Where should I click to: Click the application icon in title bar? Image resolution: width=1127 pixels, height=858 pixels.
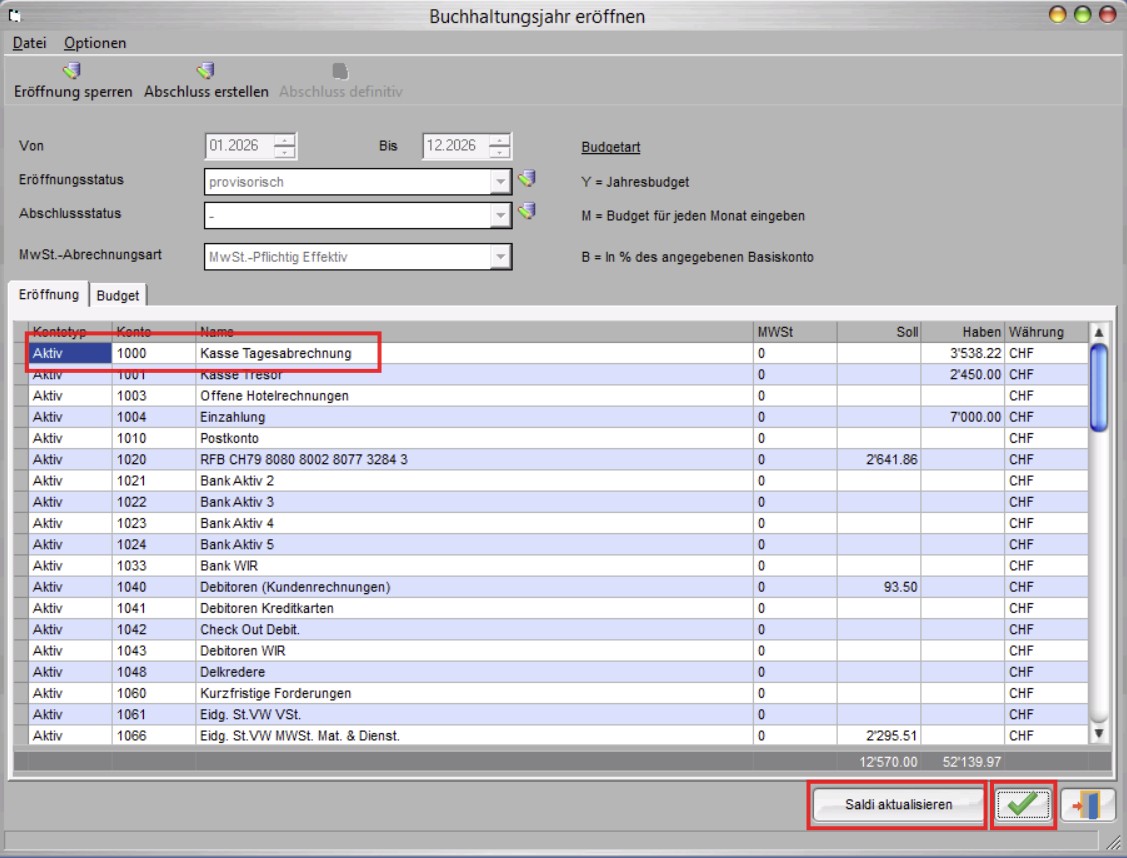pos(14,16)
